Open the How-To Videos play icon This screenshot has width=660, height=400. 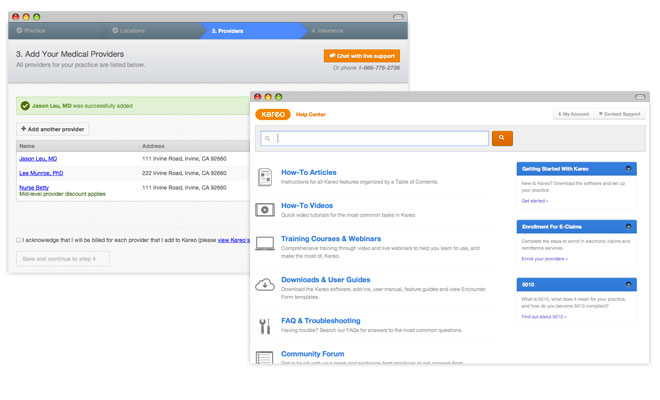tap(265, 210)
